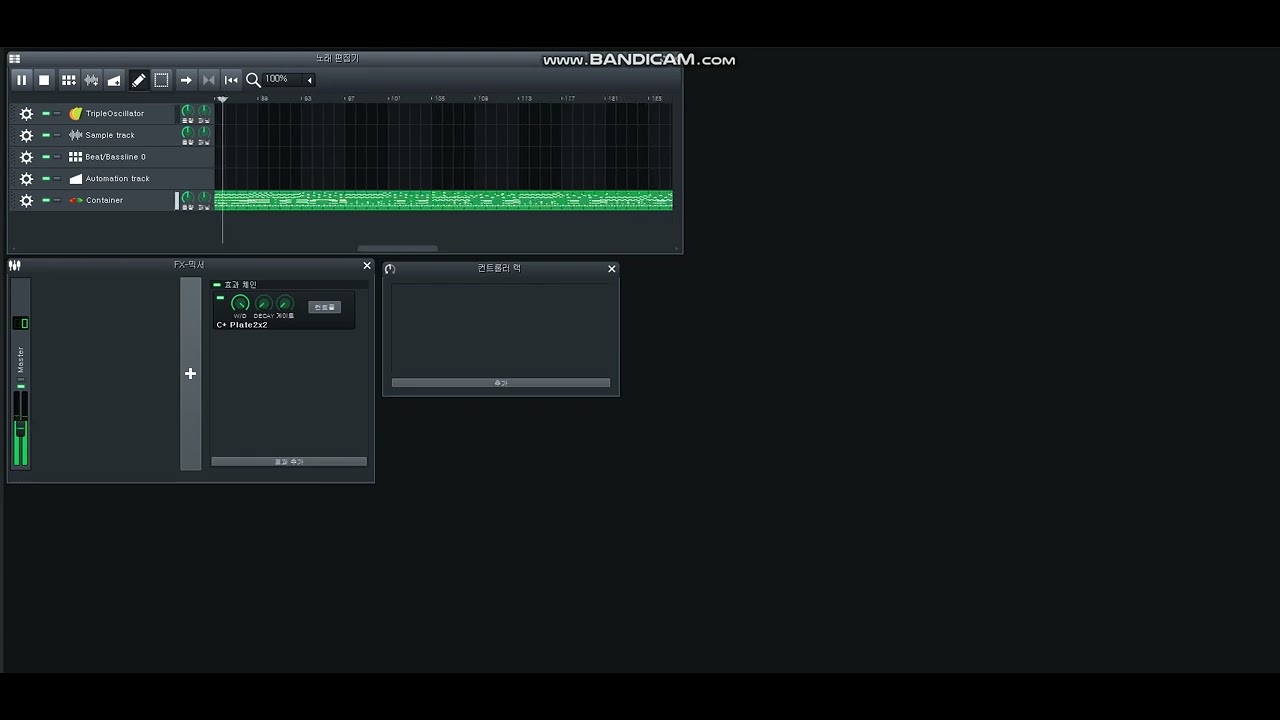Screen dimensions: 1280x720
Task: Open the 100% zoom combo box
Action: 289,80
